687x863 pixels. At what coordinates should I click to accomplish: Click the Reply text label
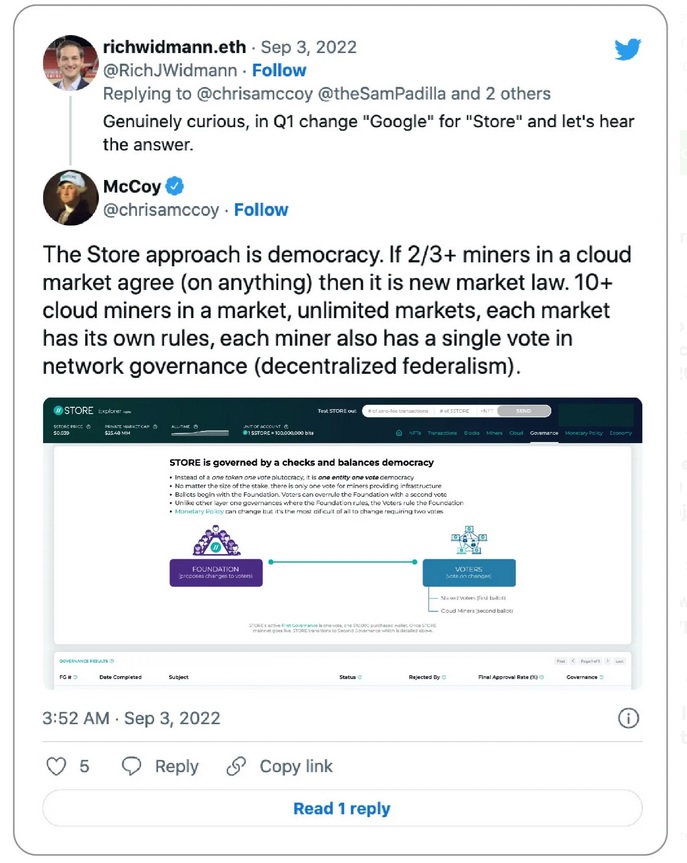click(x=177, y=766)
